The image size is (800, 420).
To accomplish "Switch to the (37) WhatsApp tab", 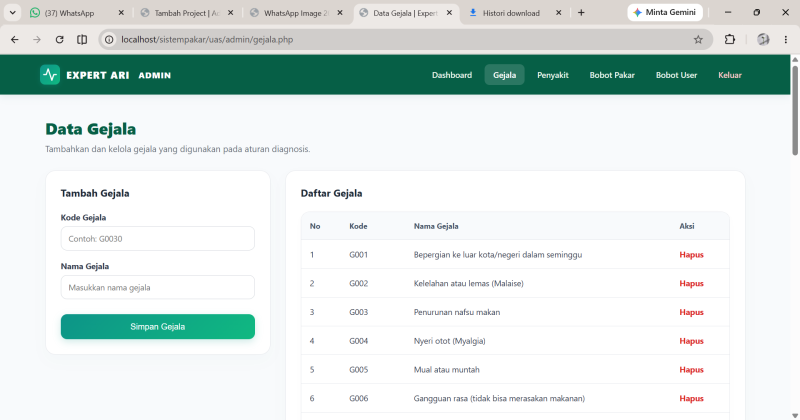I will [x=77, y=13].
